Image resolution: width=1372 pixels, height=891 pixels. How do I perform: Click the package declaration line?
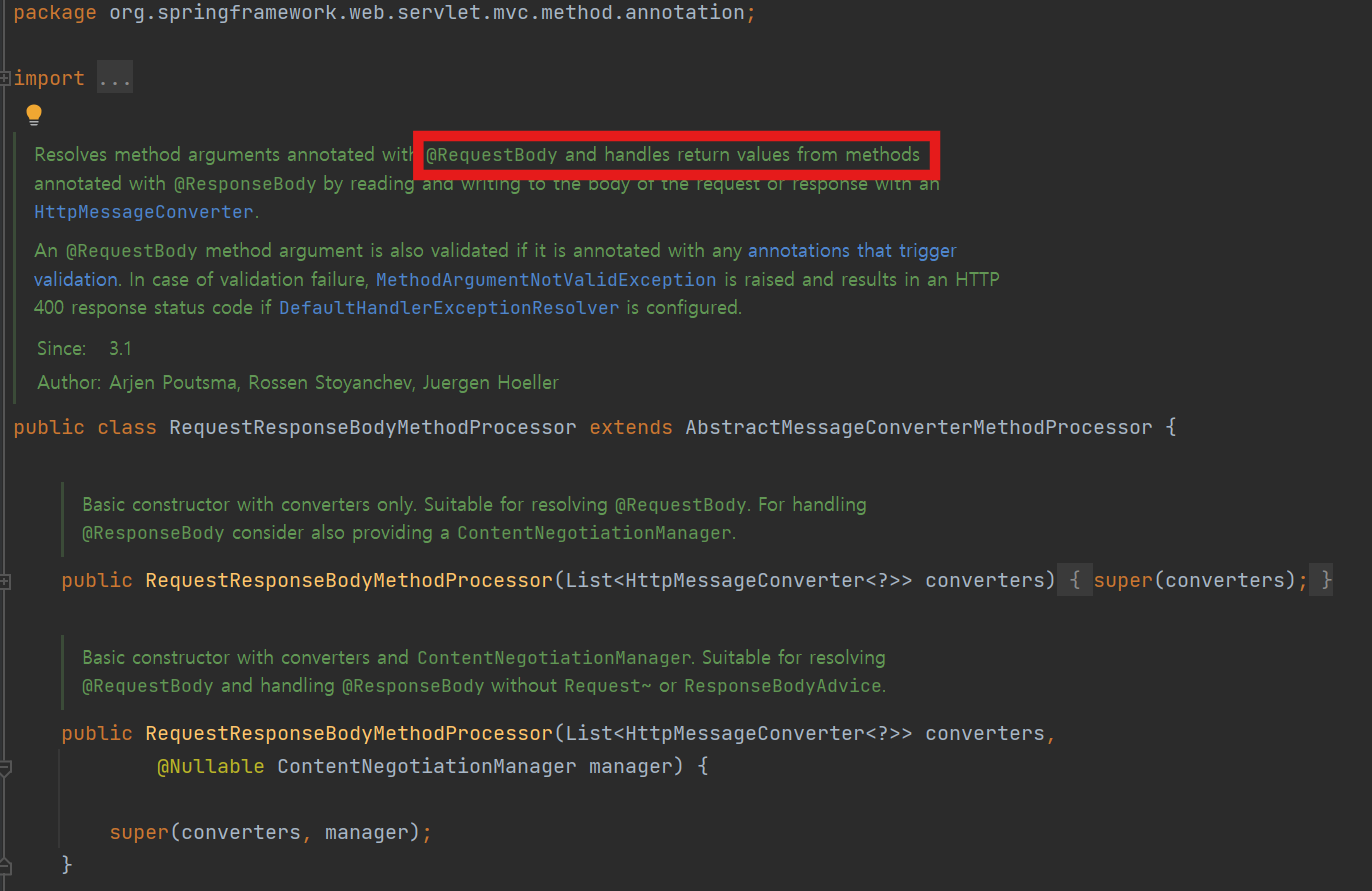[385, 14]
